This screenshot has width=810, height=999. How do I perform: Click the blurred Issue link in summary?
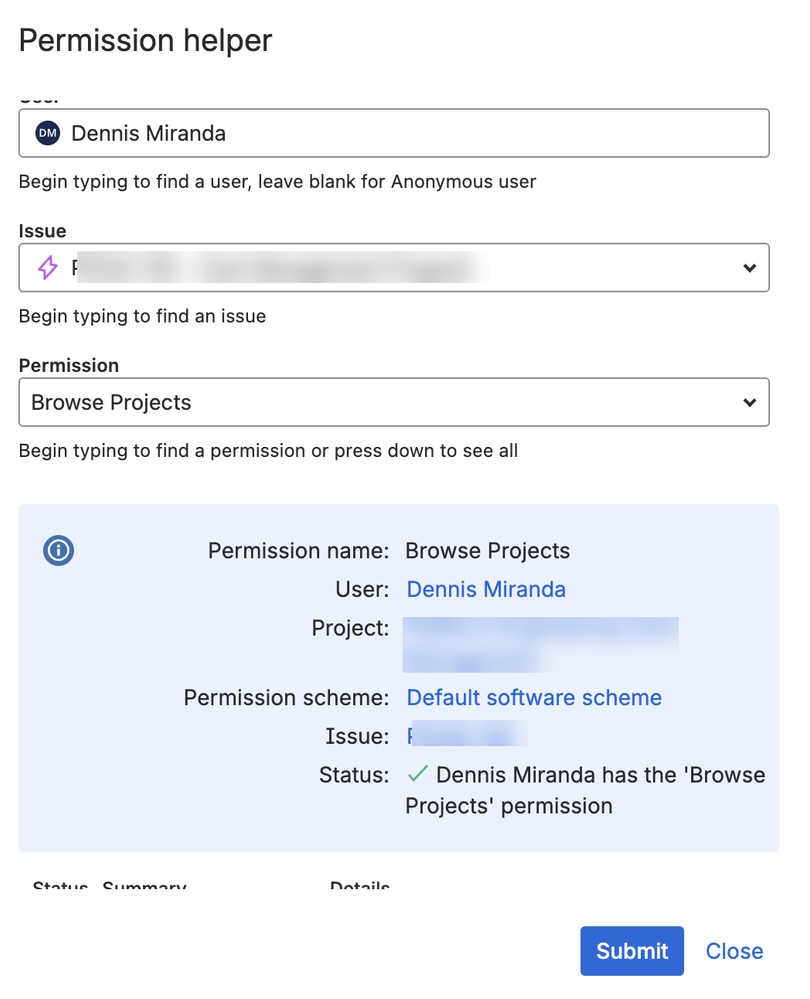click(x=465, y=735)
